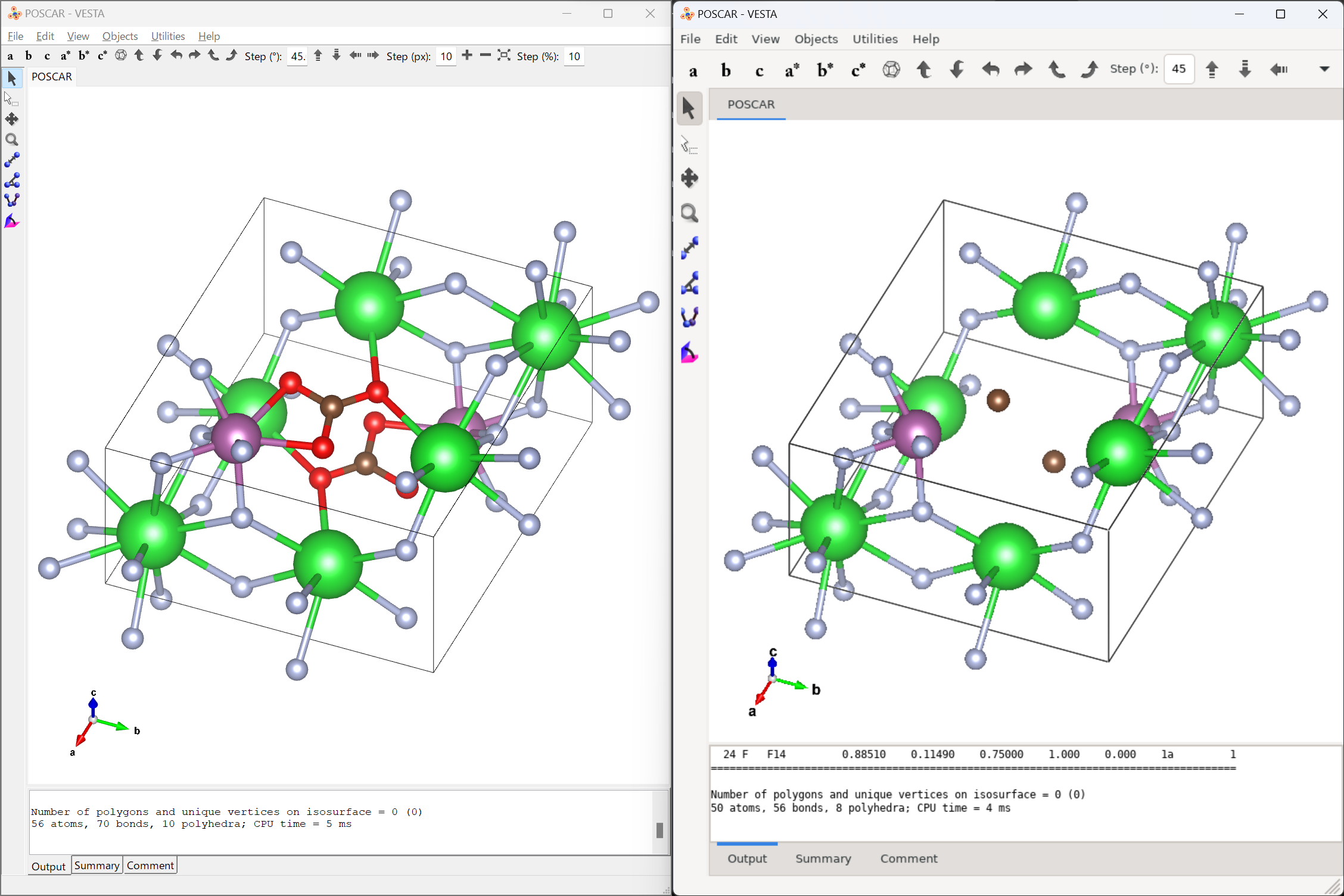Image resolution: width=1344 pixels, height=896 pixels.
Task: Click Fit to screen icon in left toolbar
Action: click(503, 55)
